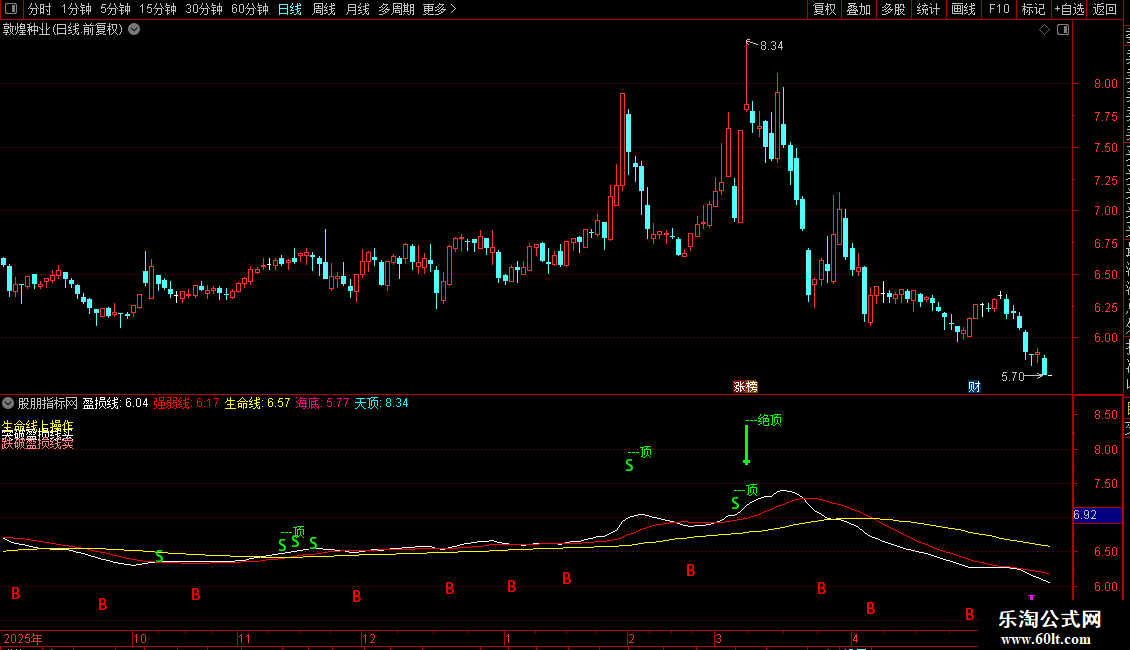Click the 海底: 5.77 indicator value
Screen dimensions: 1130x650
tap(322, 403)
